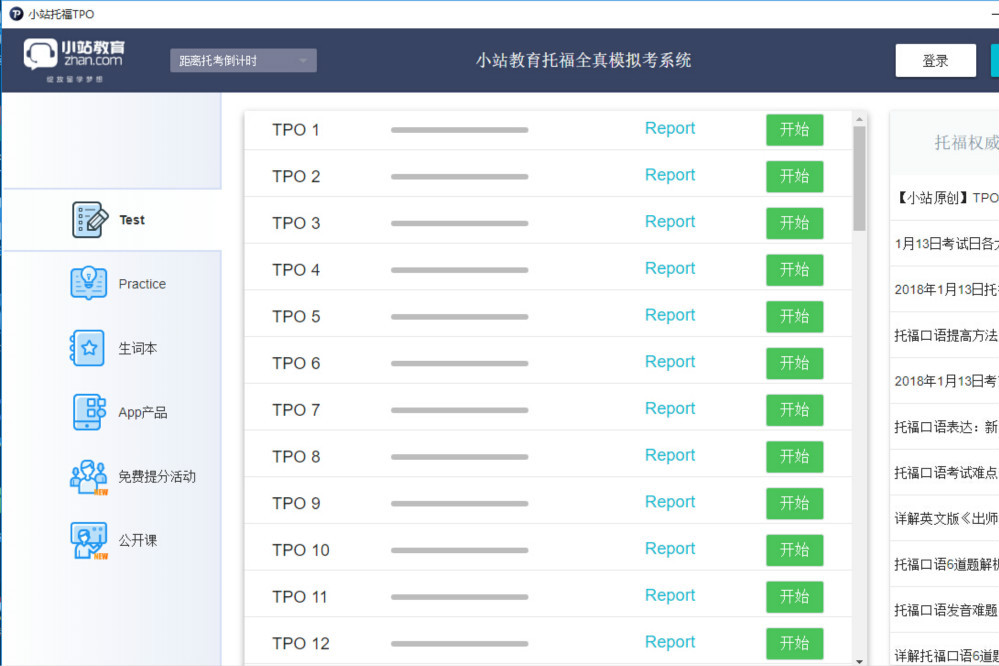Open the 详解英文版《出师 news item
This screenshot has width=999, height=666.
click(x=947, y=519)
